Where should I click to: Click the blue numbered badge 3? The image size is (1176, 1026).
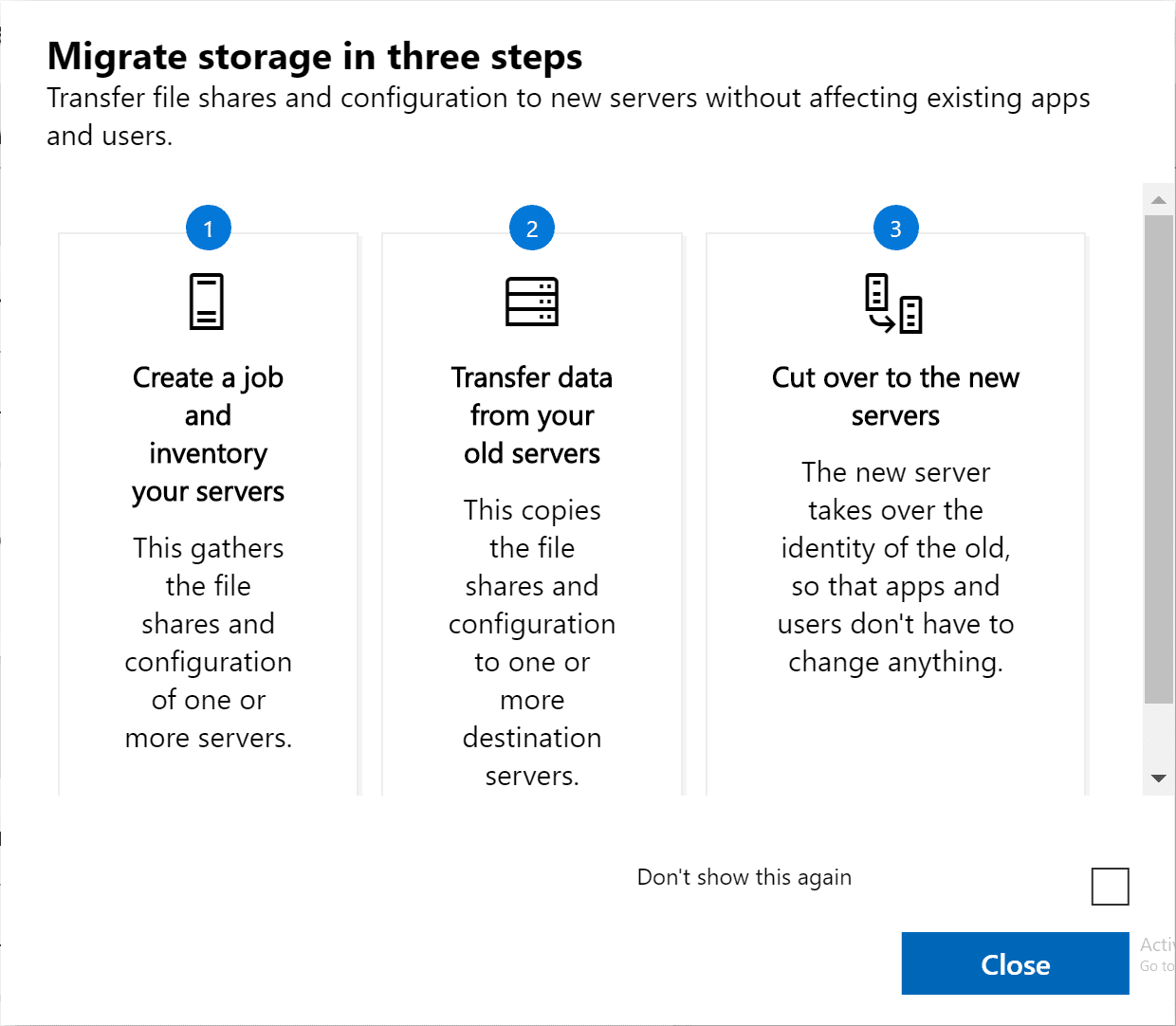pos(895,227)
